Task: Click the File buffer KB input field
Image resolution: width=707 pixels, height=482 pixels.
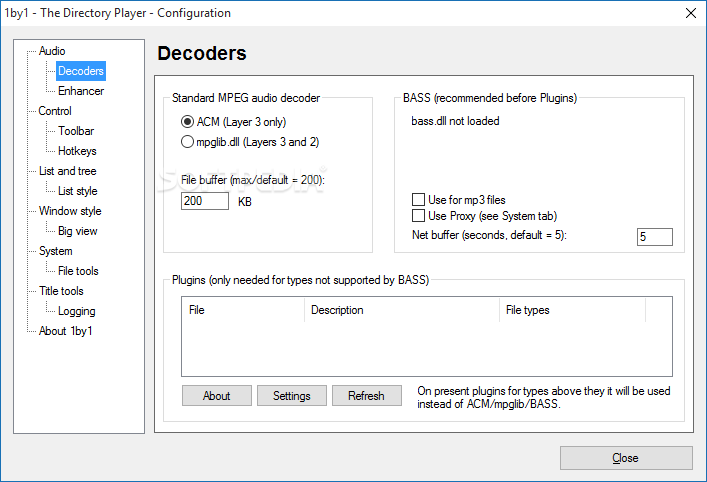Action: (205, 201)
